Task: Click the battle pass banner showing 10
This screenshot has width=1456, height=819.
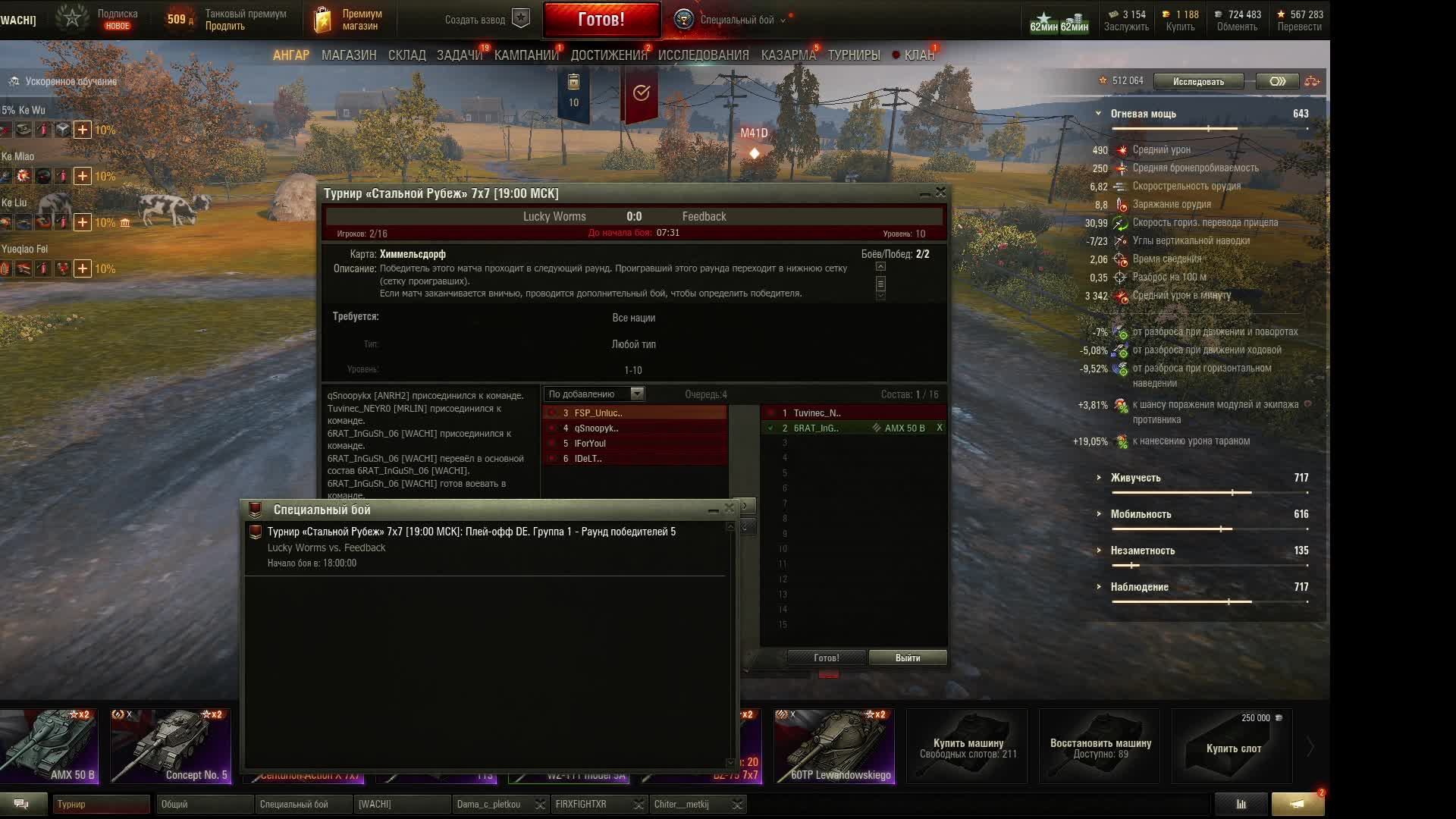Action: tap(573, 93)
